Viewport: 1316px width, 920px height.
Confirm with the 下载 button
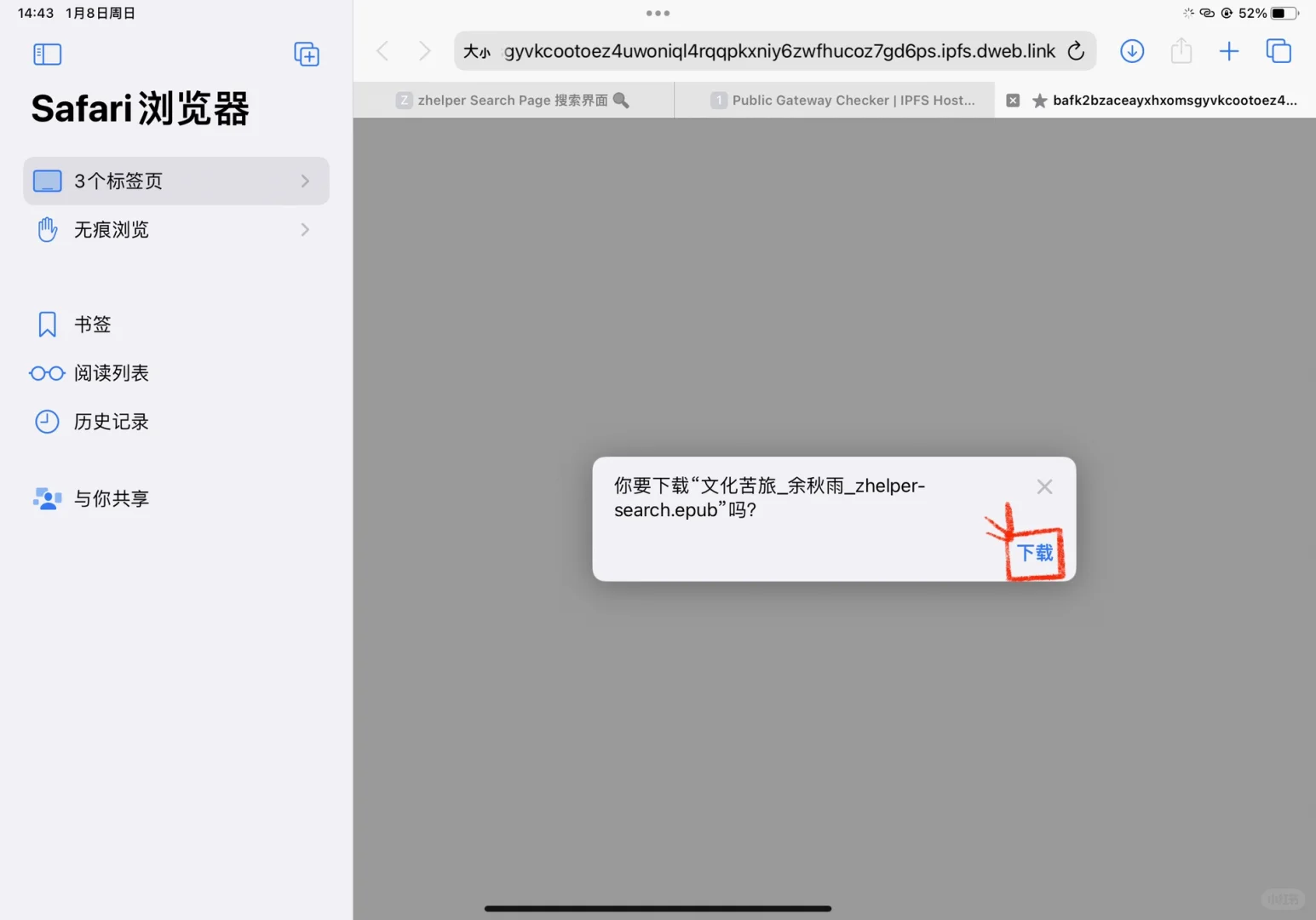(1036, 554)
